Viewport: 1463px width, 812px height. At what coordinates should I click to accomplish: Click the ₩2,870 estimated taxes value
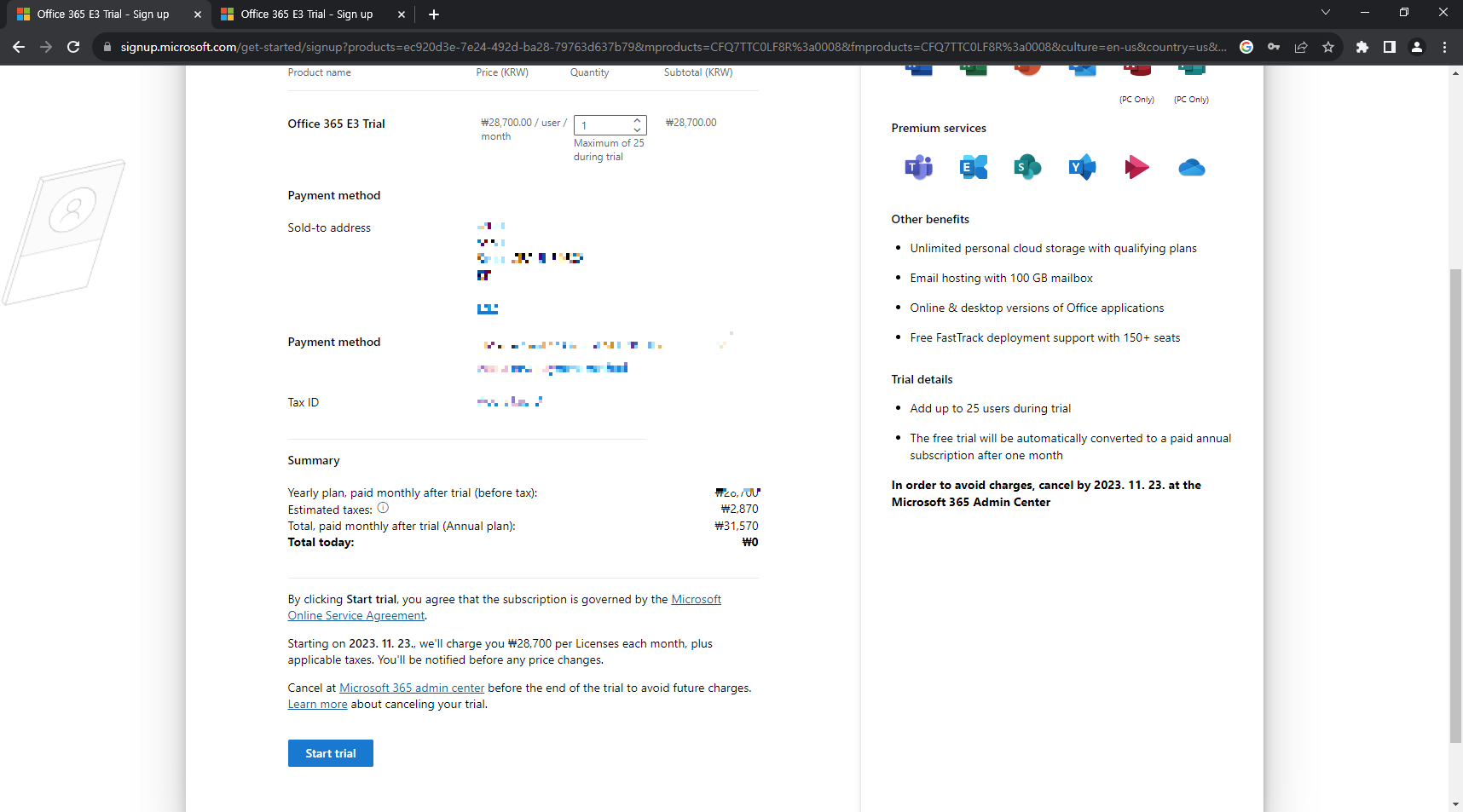pyautogui.click(x=740, y=509)
